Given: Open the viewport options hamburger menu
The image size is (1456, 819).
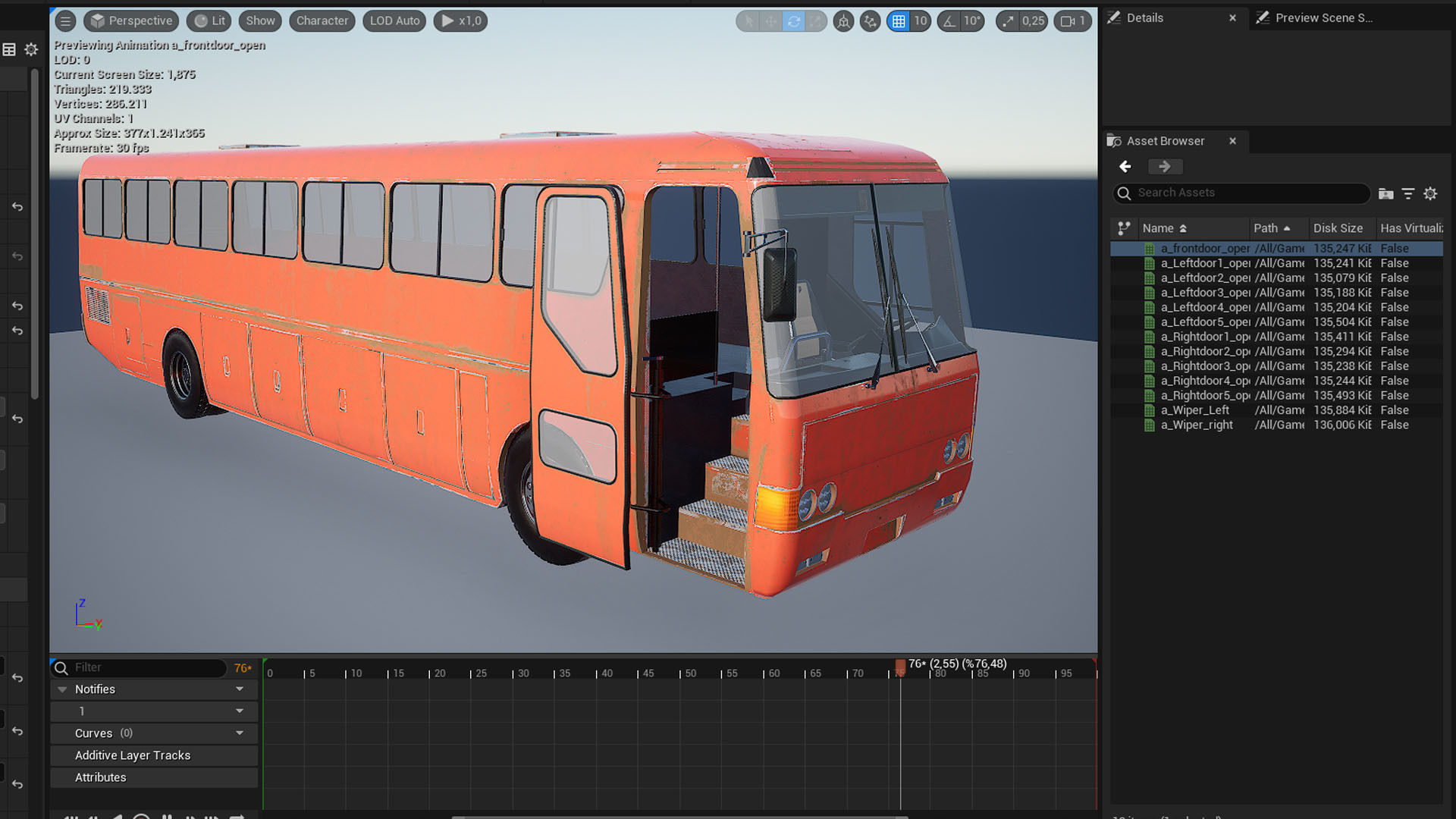Looking at the screenshot, I should [65, 21].
